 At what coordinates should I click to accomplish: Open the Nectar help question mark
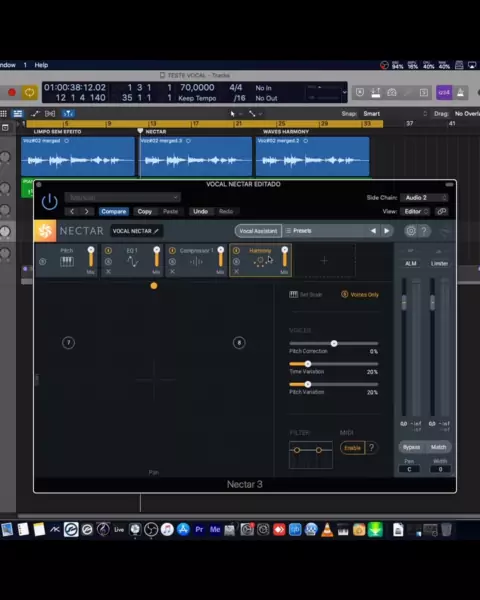pyautogui.click(x=424, y=231)
